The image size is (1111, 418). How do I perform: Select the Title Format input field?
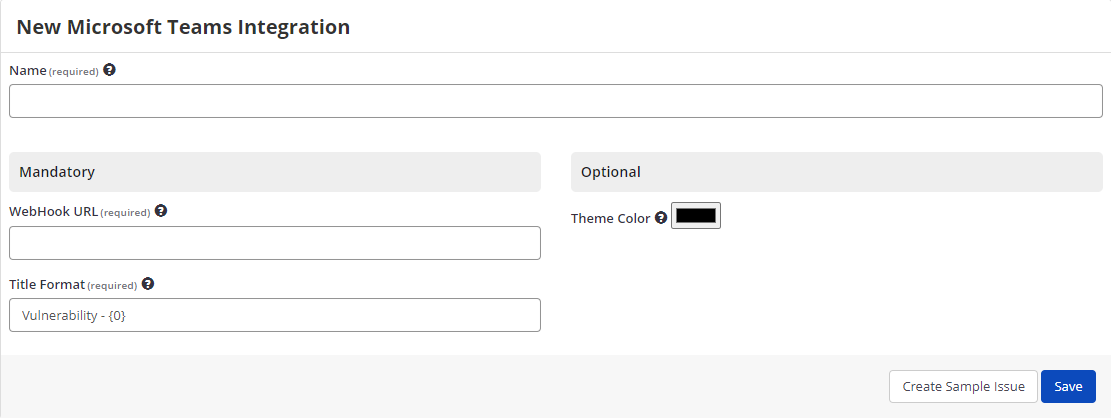[x=275, y=315]
